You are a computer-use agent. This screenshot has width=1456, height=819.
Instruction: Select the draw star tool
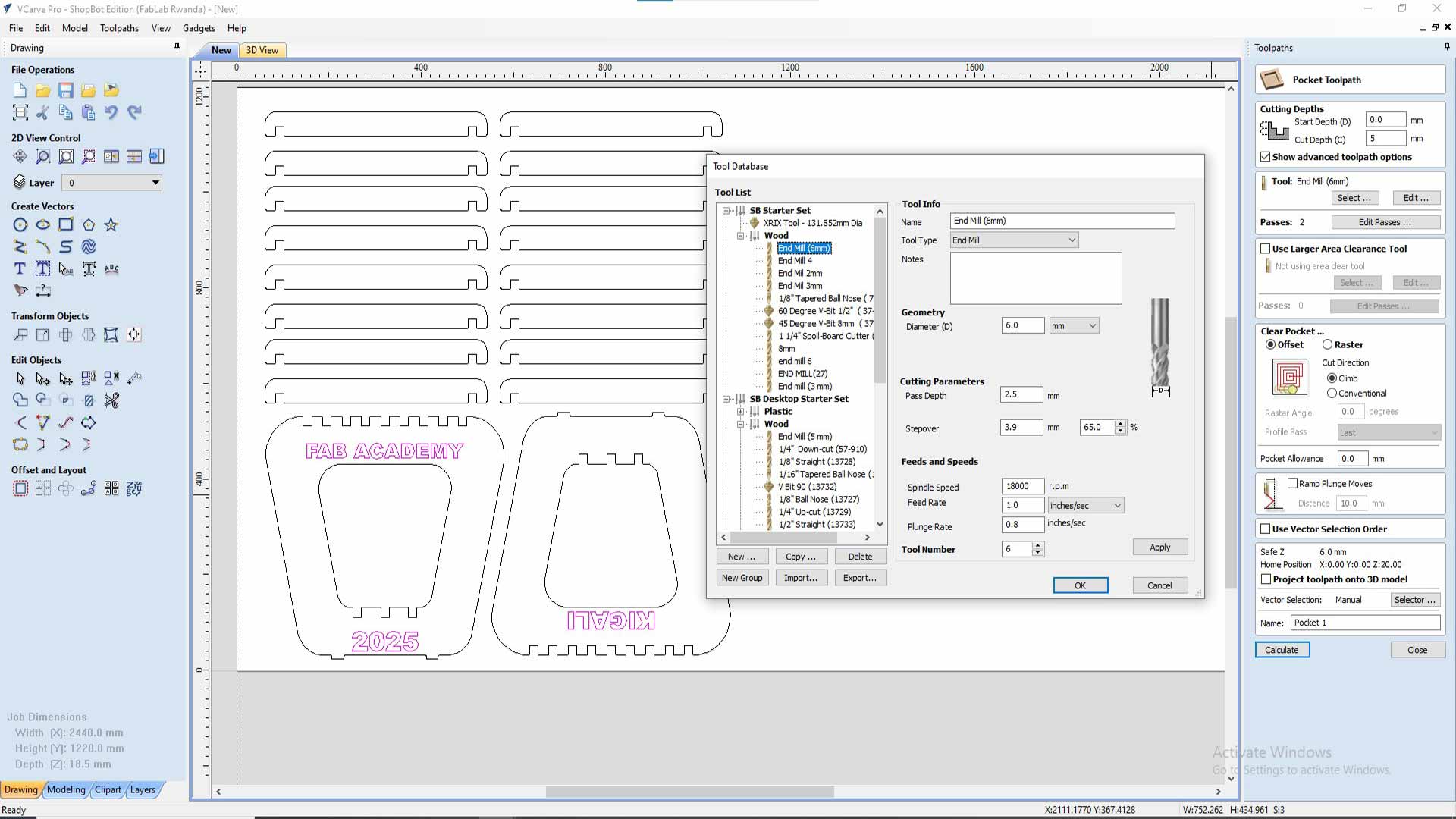111,224
